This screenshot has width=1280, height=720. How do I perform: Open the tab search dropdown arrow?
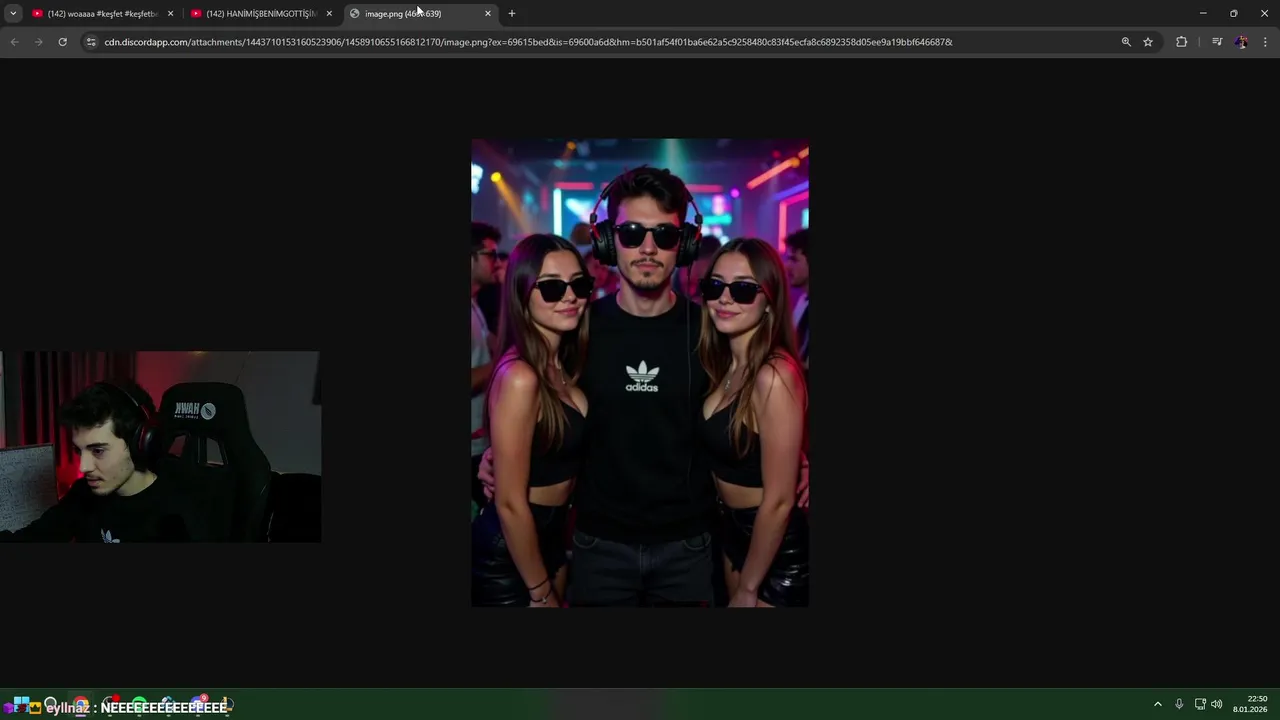point(13,13)
